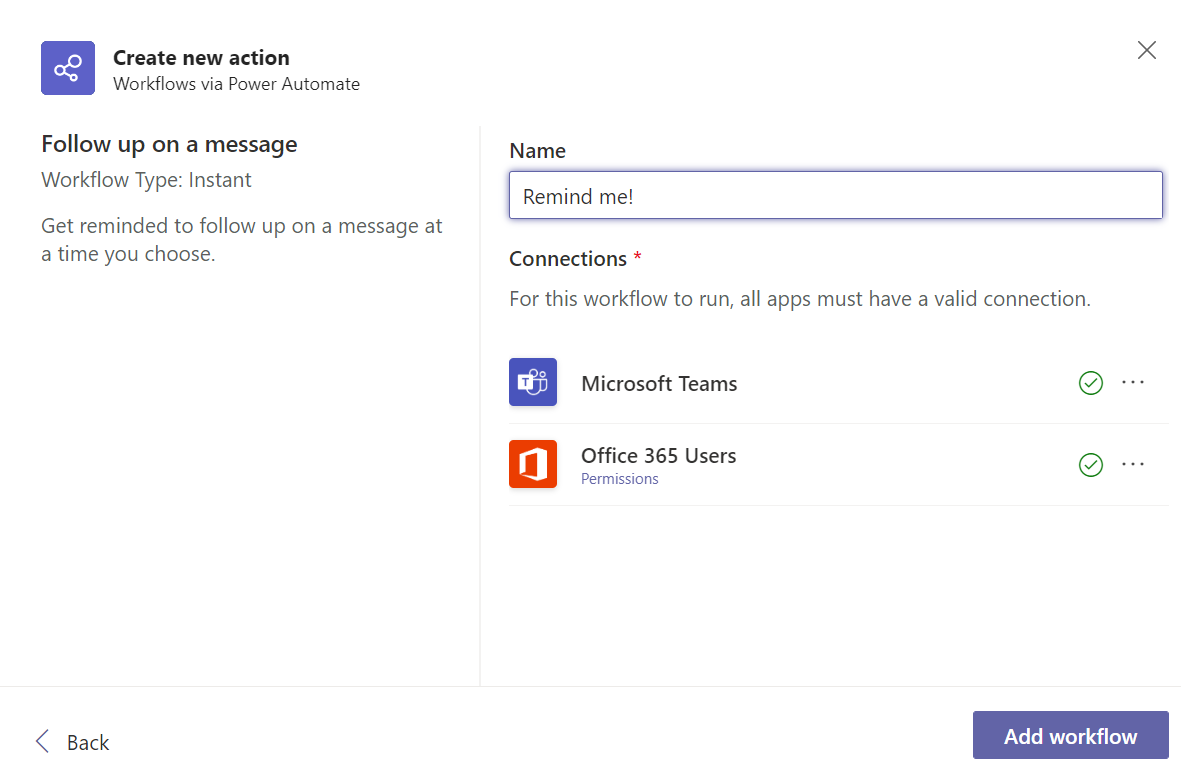Click the Create new action title
The width and height of the screenshot is (1181, 780).
[x=201, y=57]
